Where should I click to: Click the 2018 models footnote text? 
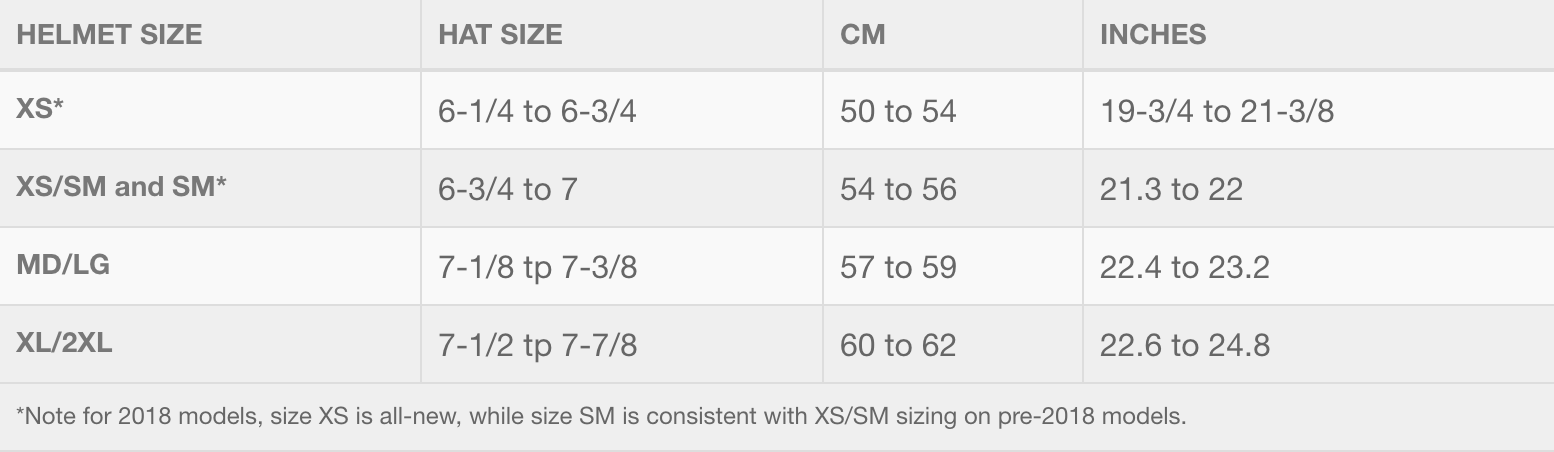(601, 416)
